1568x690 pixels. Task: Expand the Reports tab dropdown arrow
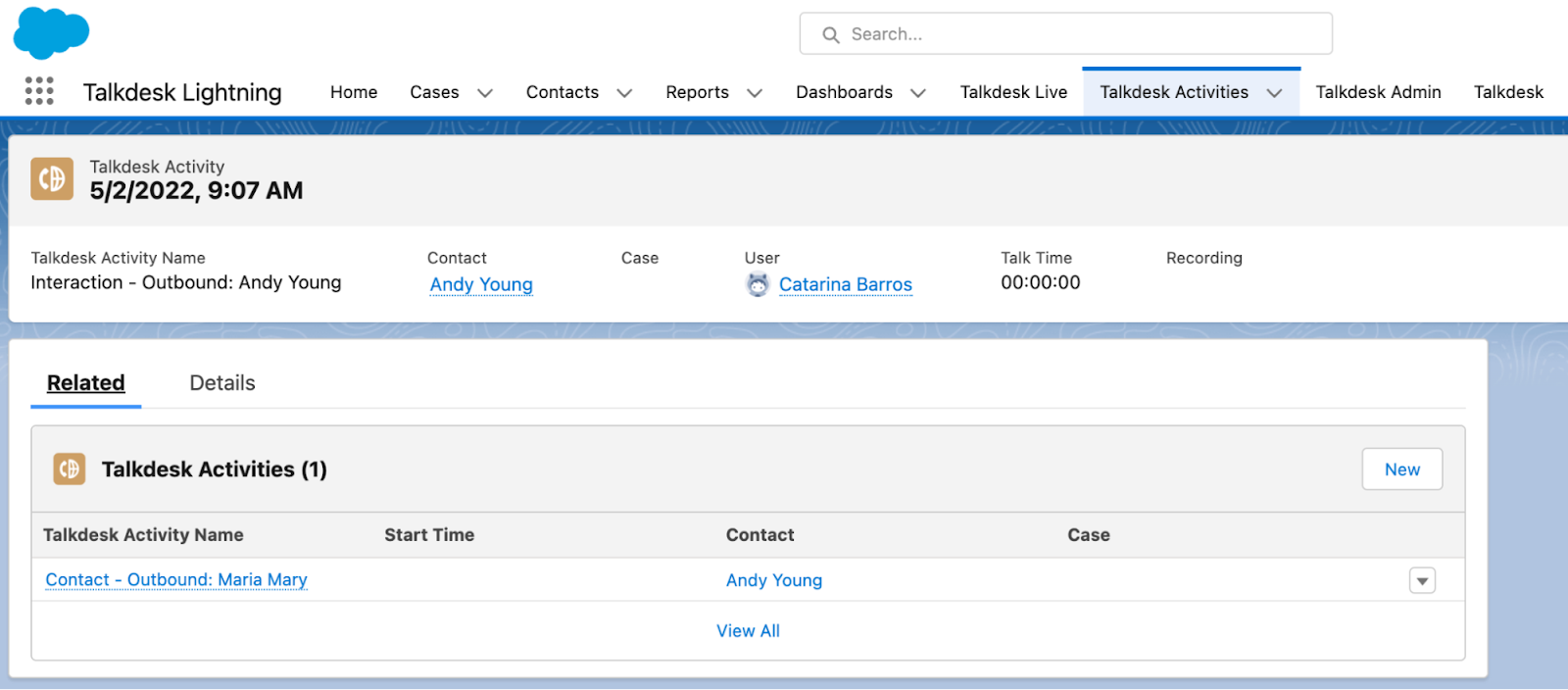pos(755,93)
